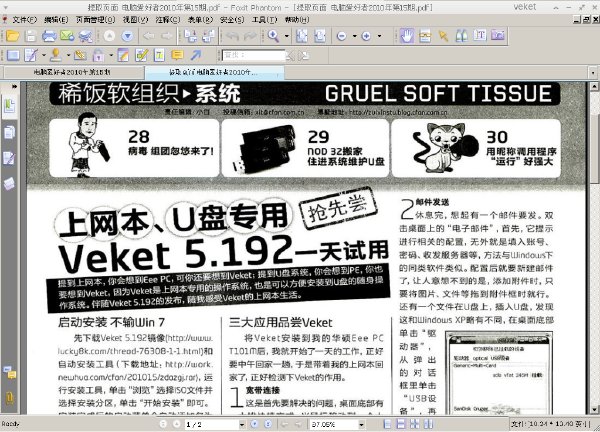Open the 工具(T) menu

[x=264, y=20]
